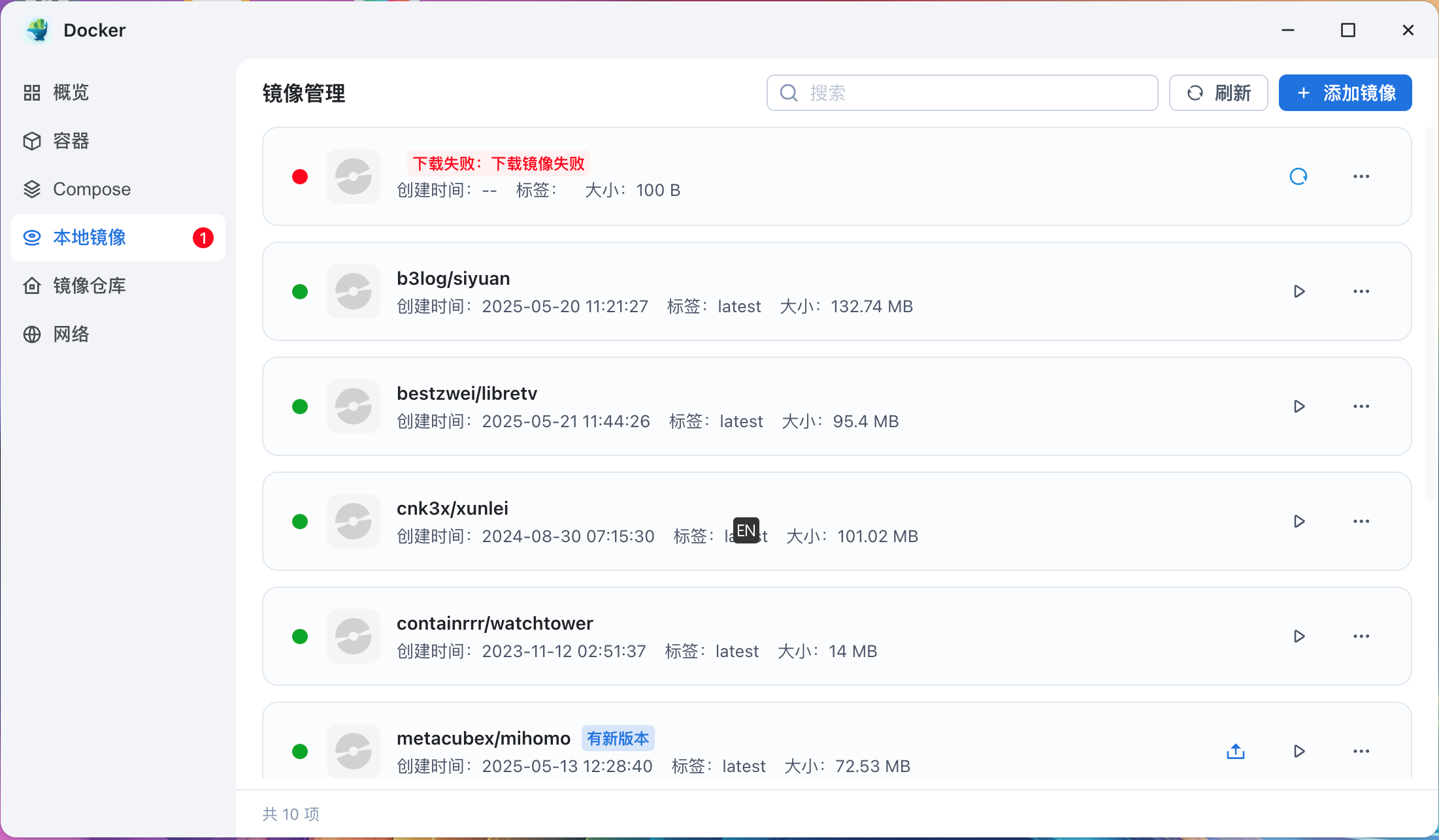This screenshot has width=1439, height=840.
Task: Upgrade metacubex/mihomo via the upload icon
Action: [1236, 751]
